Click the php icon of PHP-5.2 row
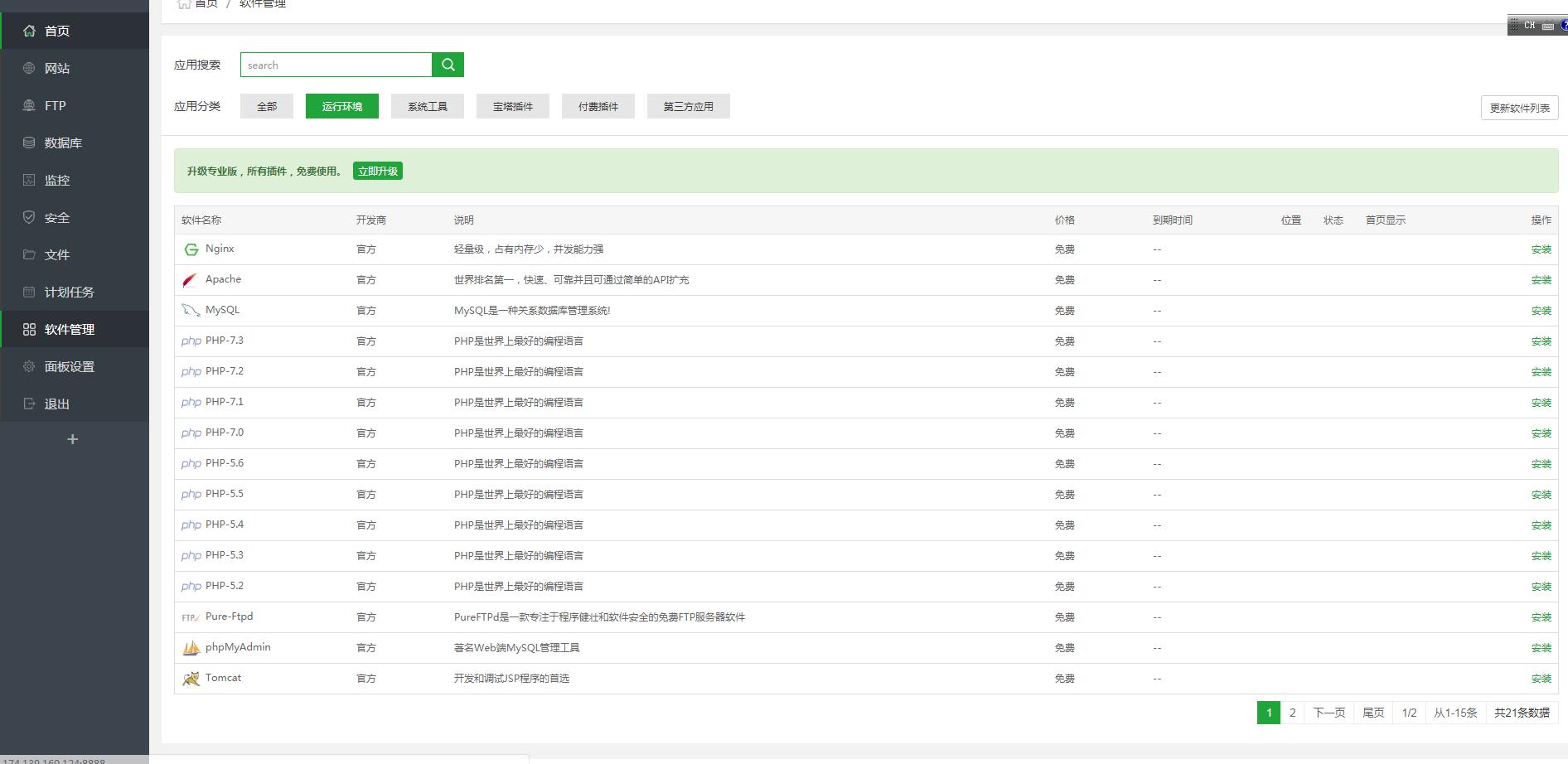 (191, 587)
